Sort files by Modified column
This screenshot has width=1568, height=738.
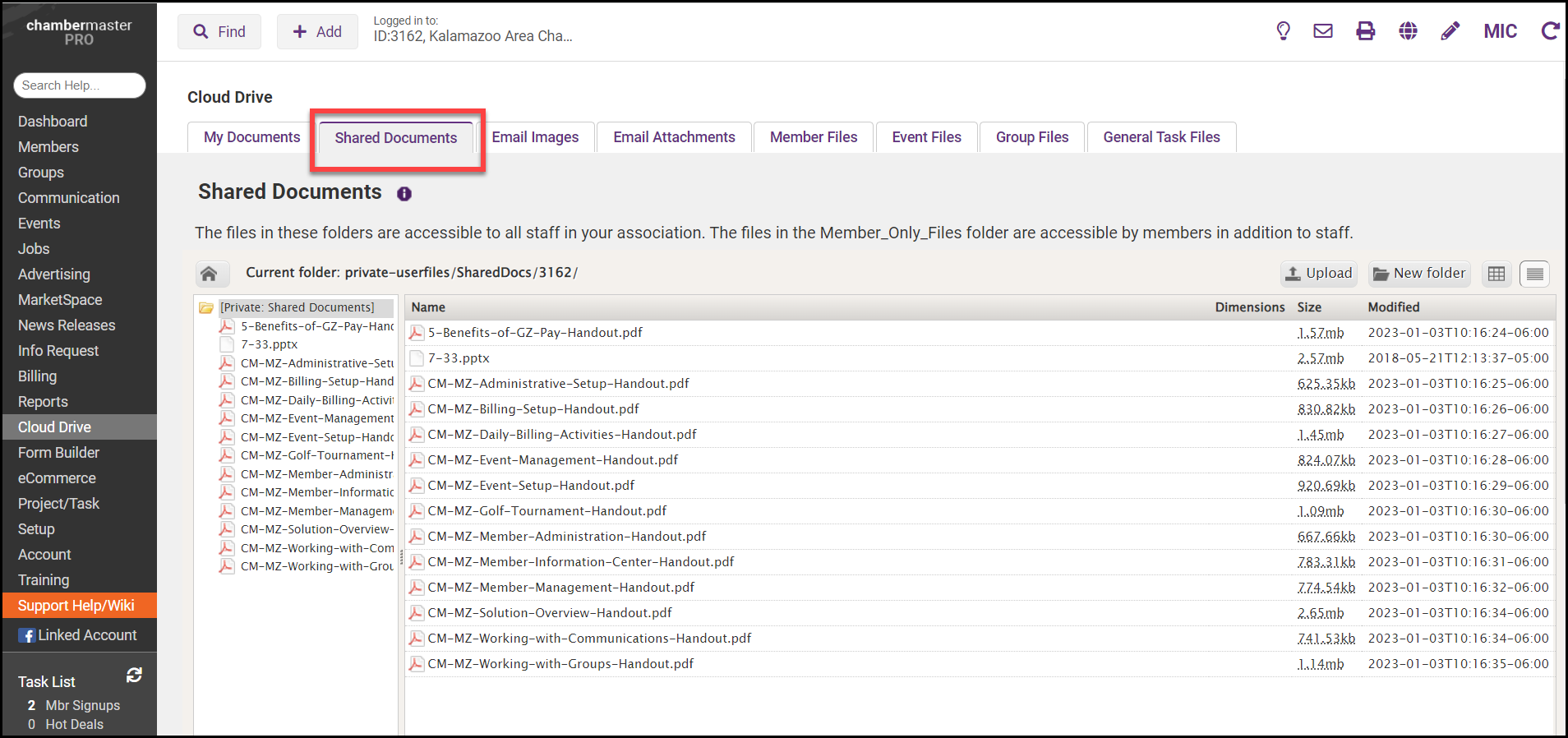click(1393, 307)
